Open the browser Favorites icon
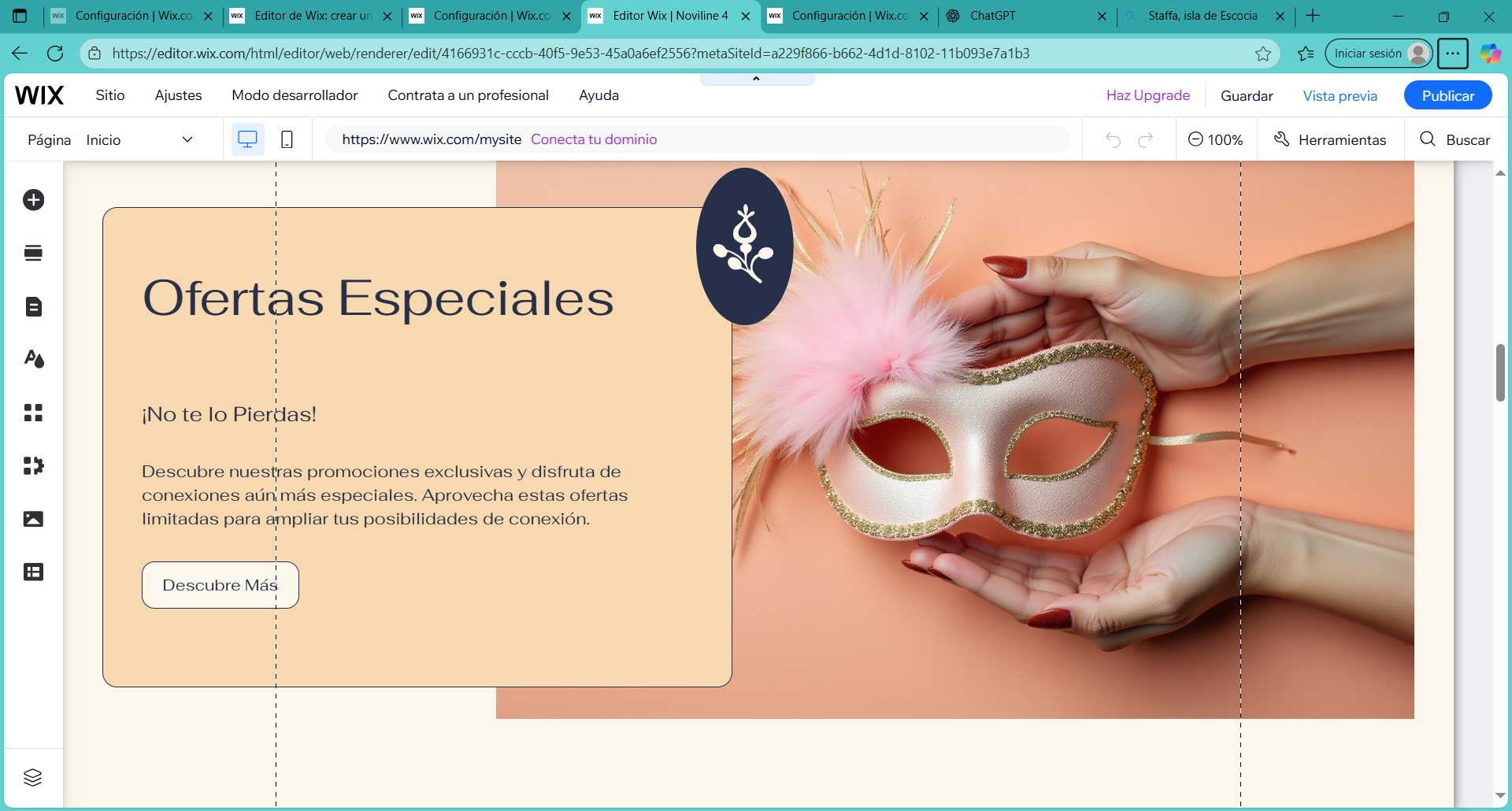This screenshot has height=811, width=1512. tap(1306, 54)
